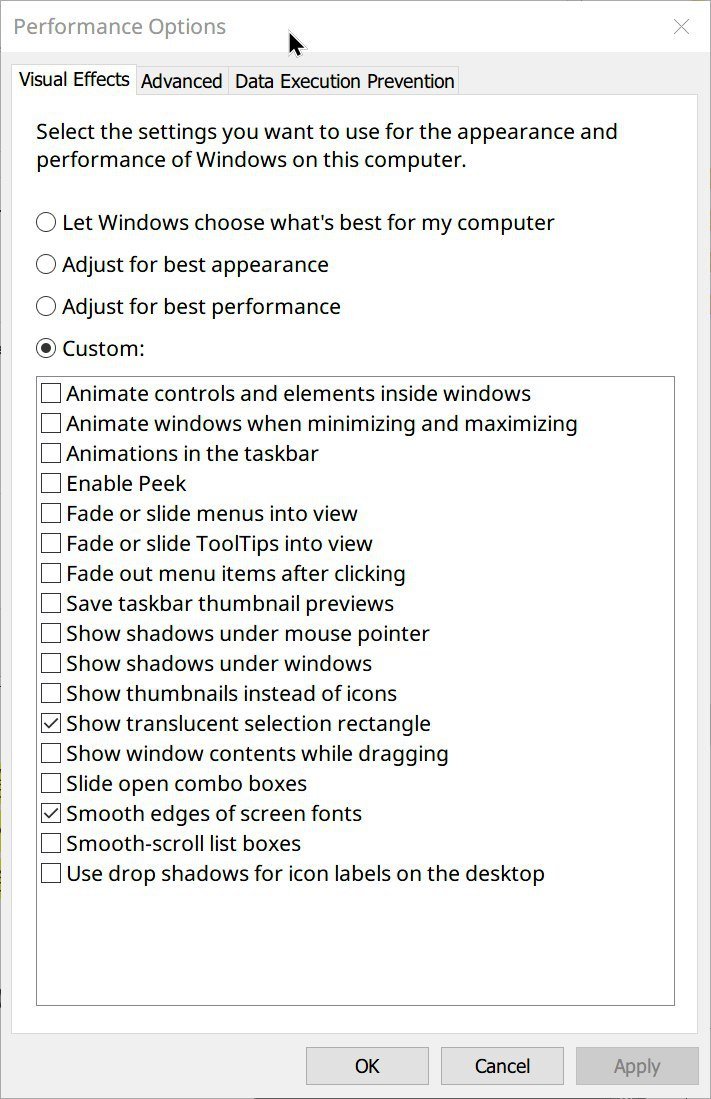Screen dimensions: 711x1099
Task: Turn on Animations in the taskbar
Action: click(51, 453)
